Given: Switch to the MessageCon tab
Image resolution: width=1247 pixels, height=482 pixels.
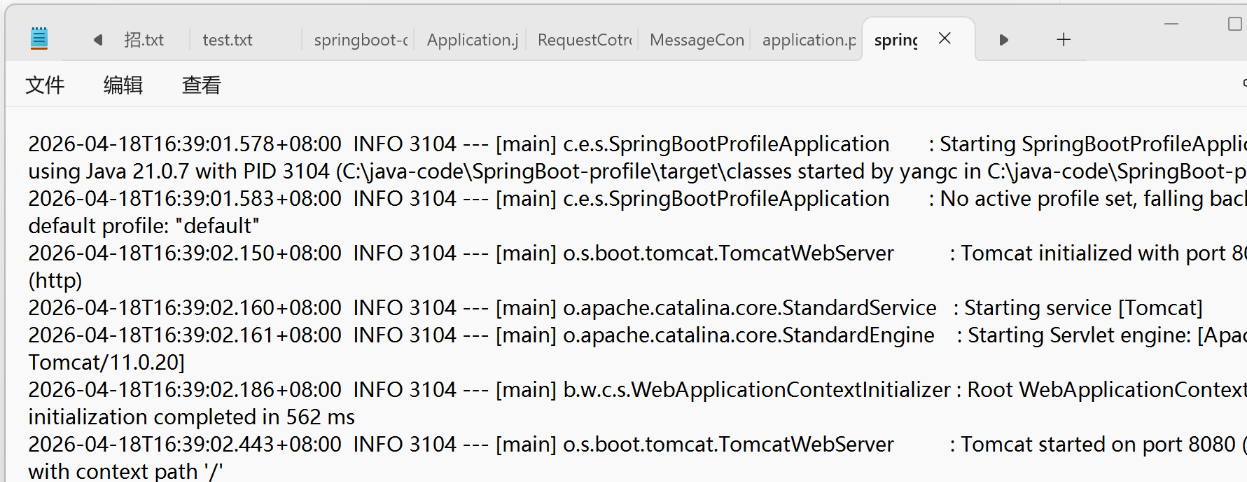Looking at the screenshot, I should (697, 40).
